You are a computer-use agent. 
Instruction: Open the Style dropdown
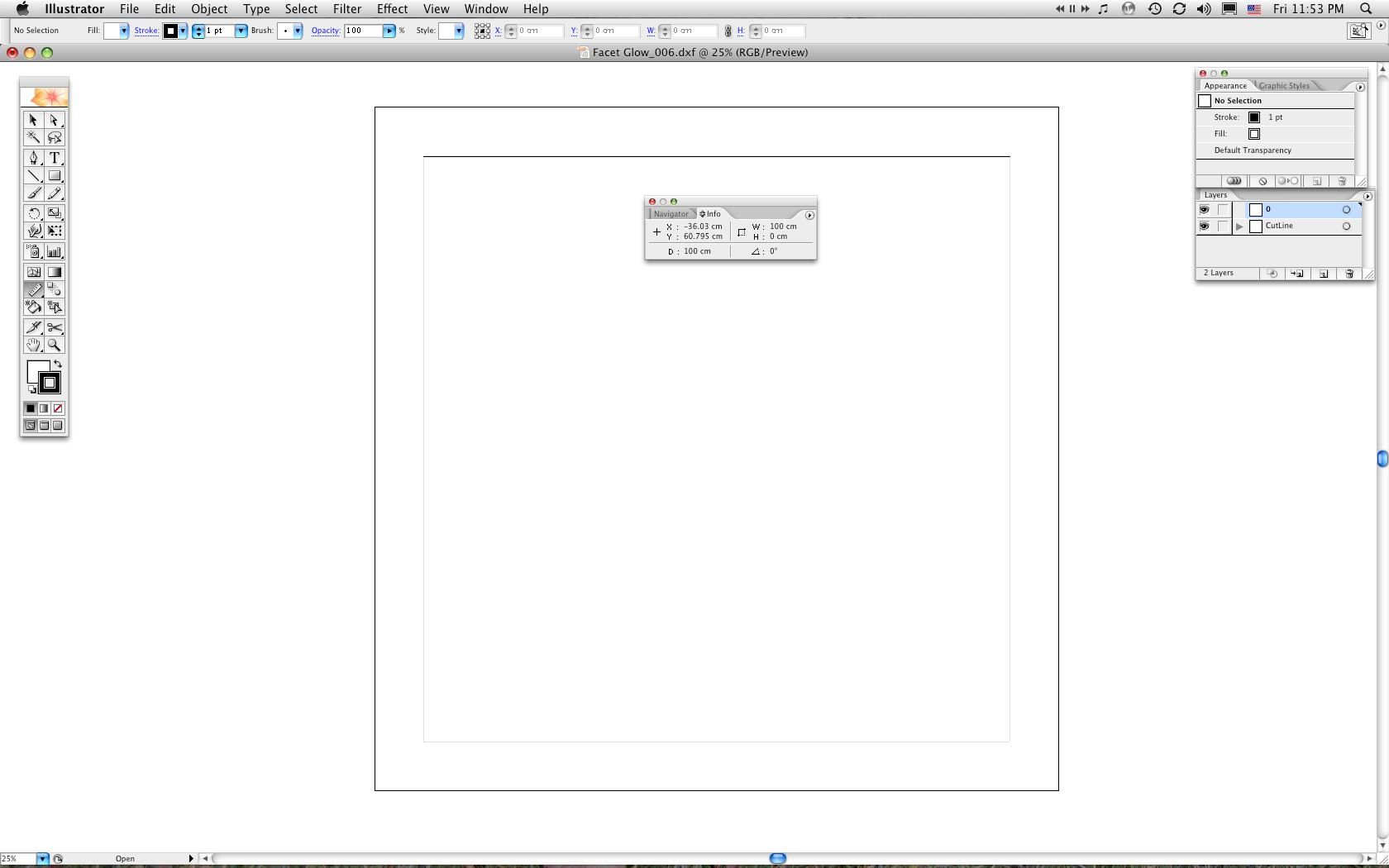(x=459, y=31)
